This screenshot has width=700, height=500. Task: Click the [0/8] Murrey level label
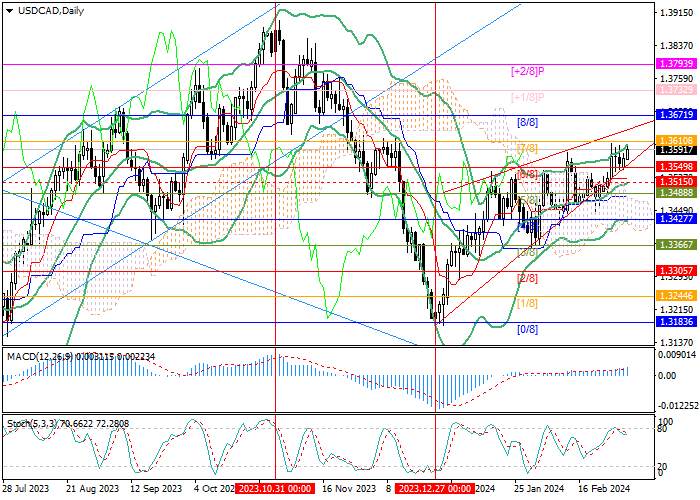(527, 329)
